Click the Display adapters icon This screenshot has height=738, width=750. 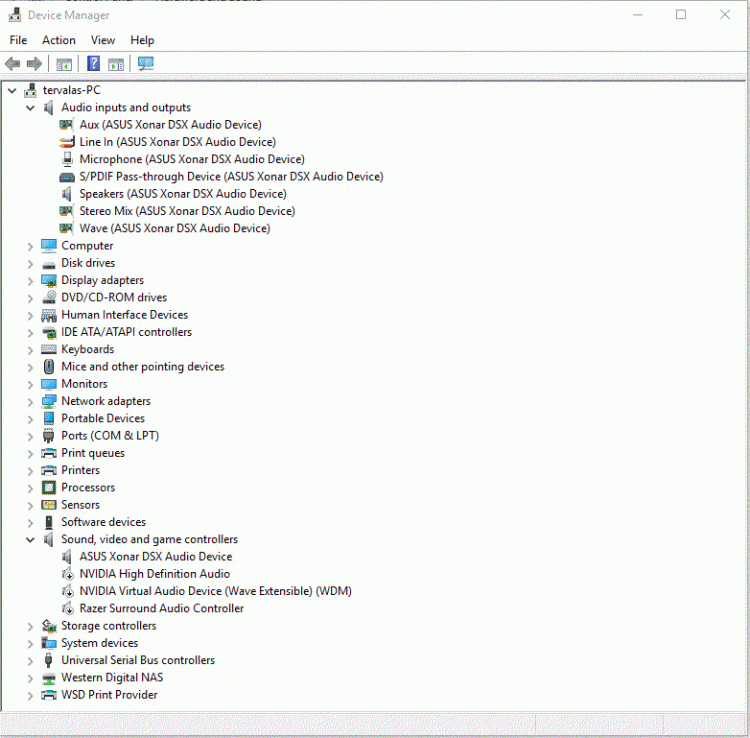pos(49,281)
